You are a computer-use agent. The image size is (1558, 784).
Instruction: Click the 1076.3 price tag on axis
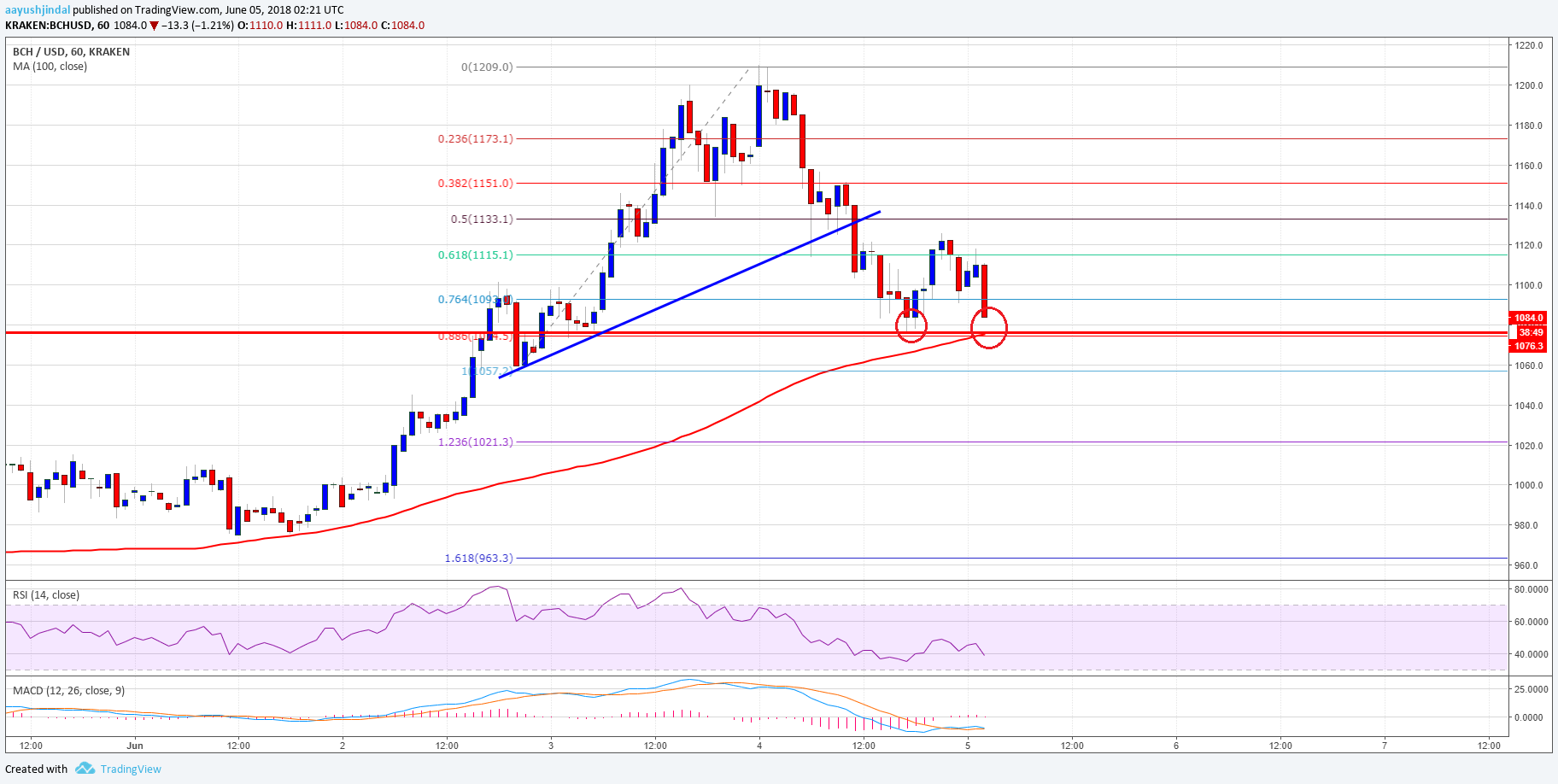coord(1527,345)
